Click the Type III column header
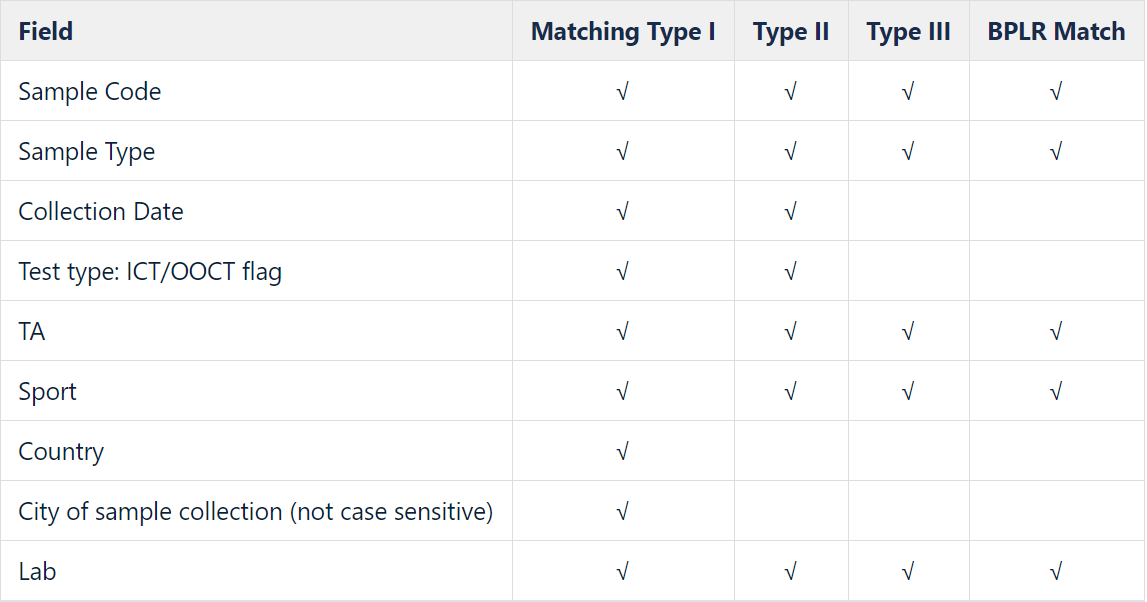The width and height of the screenshot is (1147, 602). click(909, 31)
